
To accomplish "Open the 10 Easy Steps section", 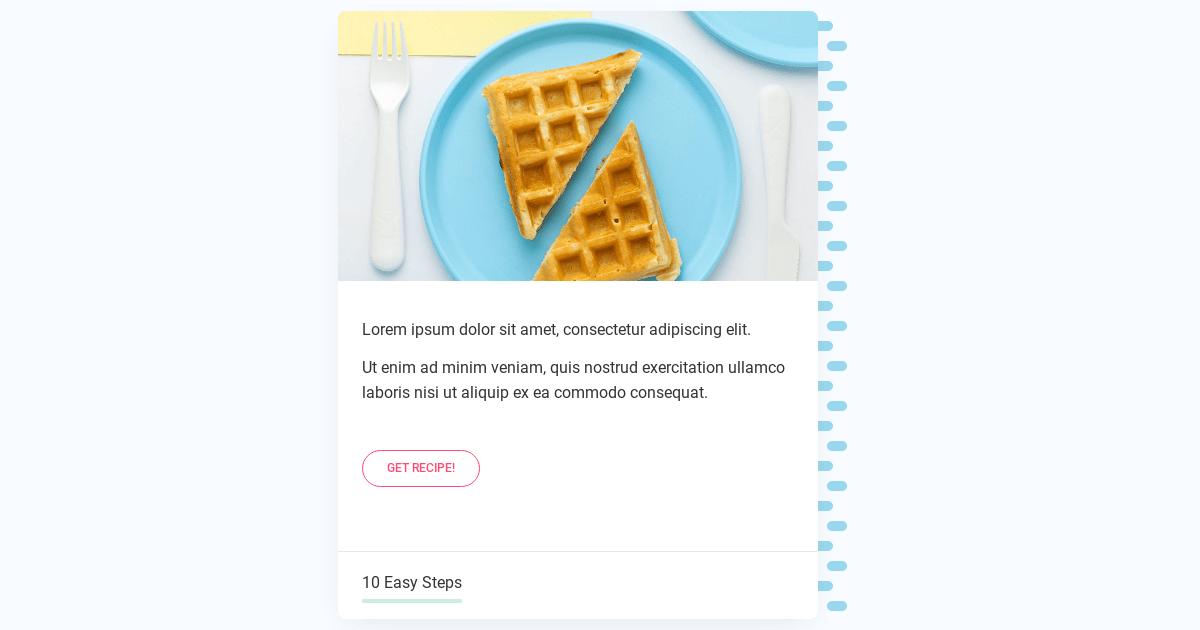I will click(x=412, y=582).
